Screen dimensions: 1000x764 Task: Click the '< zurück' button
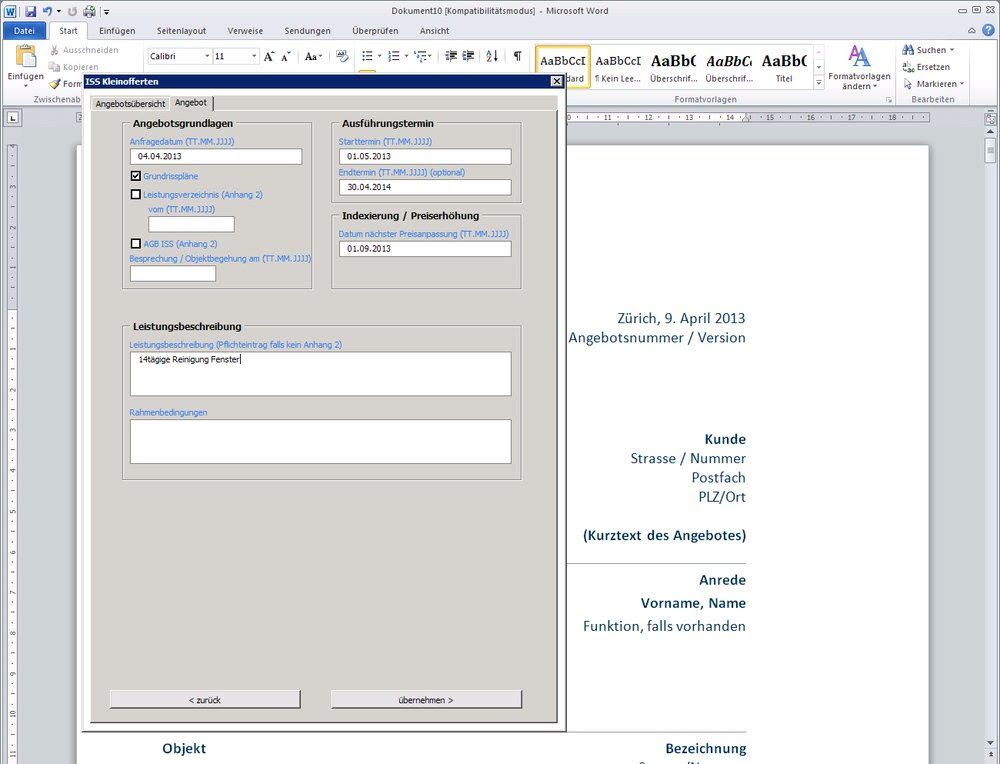(x=205, y=700)
